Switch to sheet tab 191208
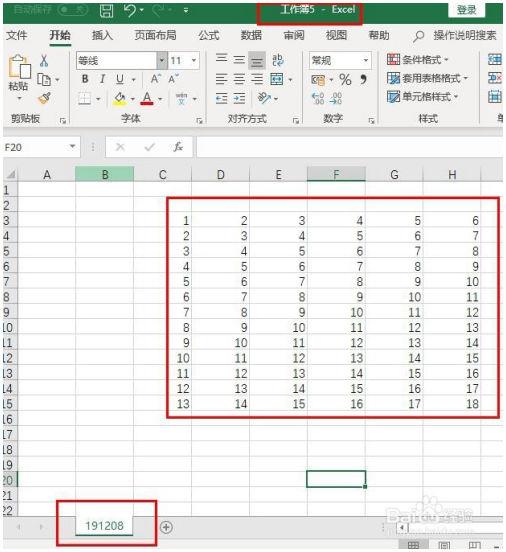 pos(104,526)
